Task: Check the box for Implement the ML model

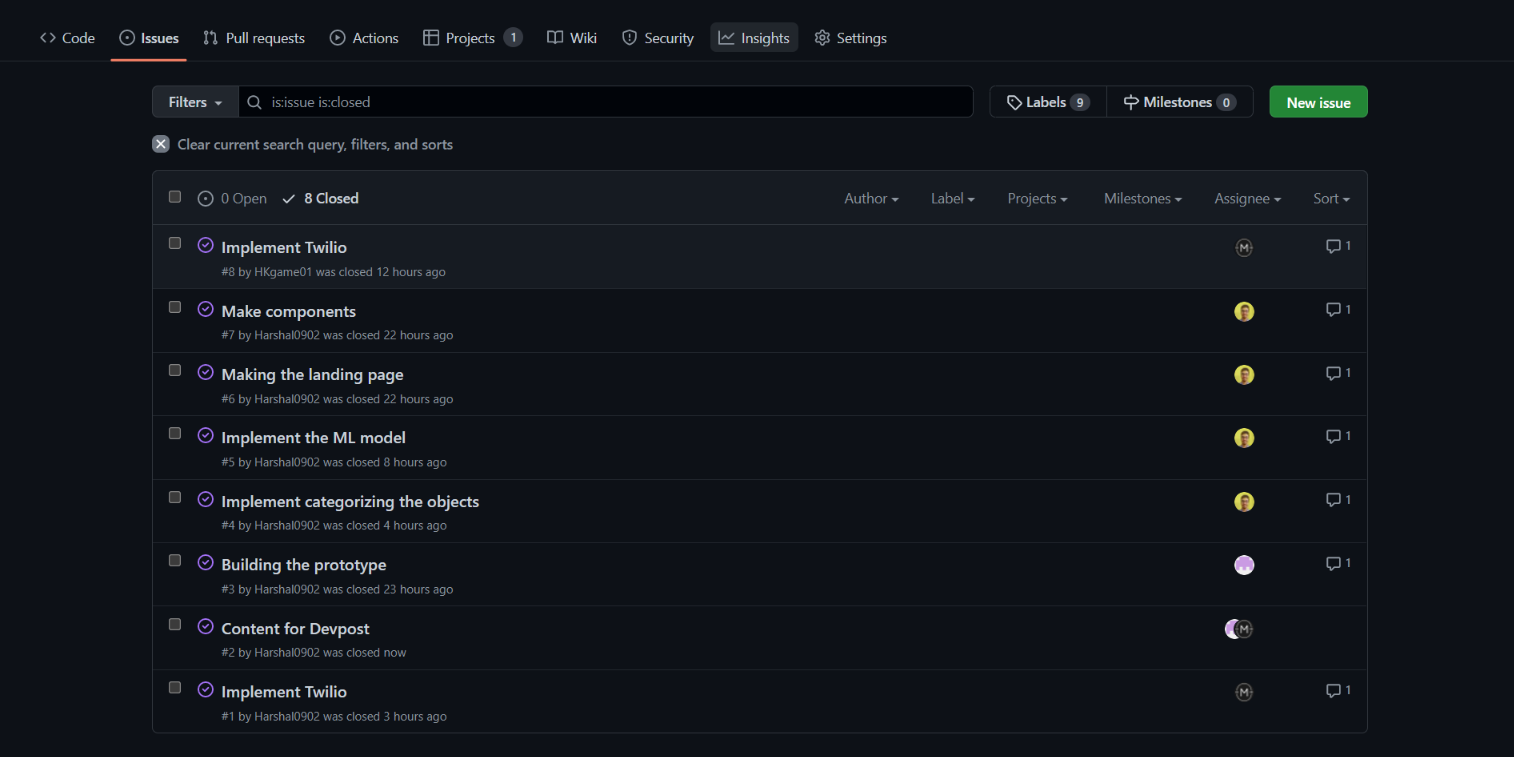Action: pos(175,433)
